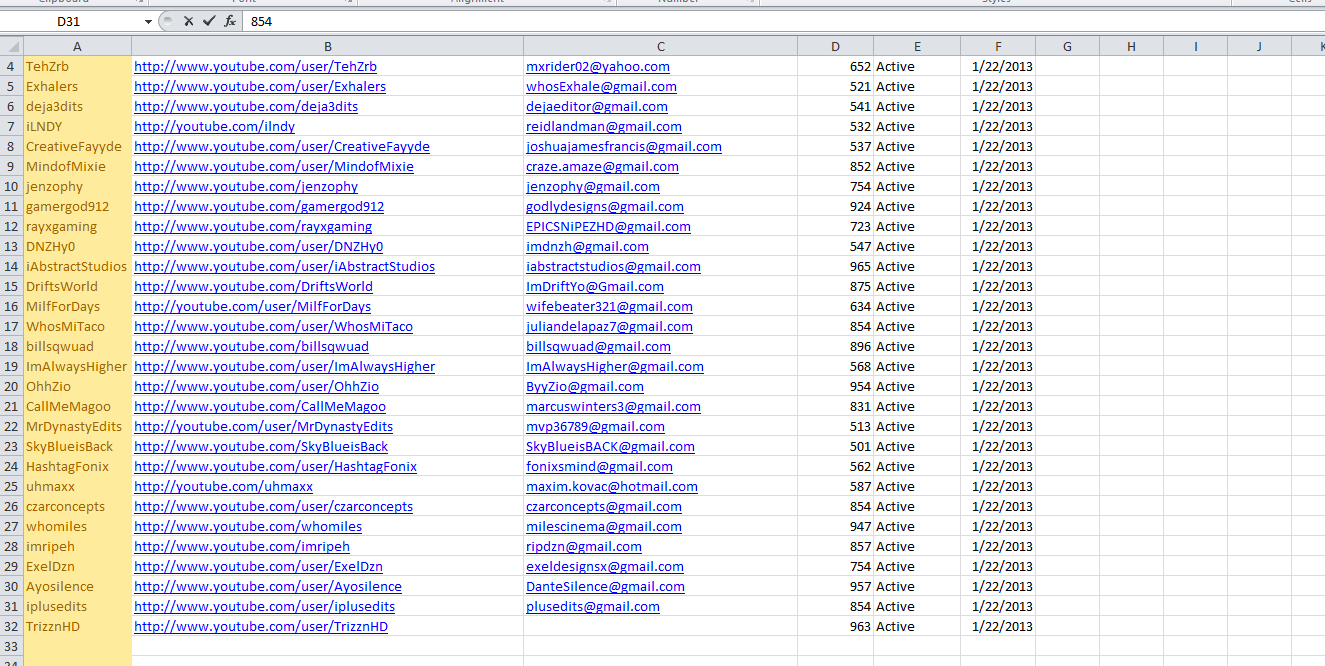The image size is (1325, 666).
Task: Select the cell containing HashtagFonix name
Action: 78,466
